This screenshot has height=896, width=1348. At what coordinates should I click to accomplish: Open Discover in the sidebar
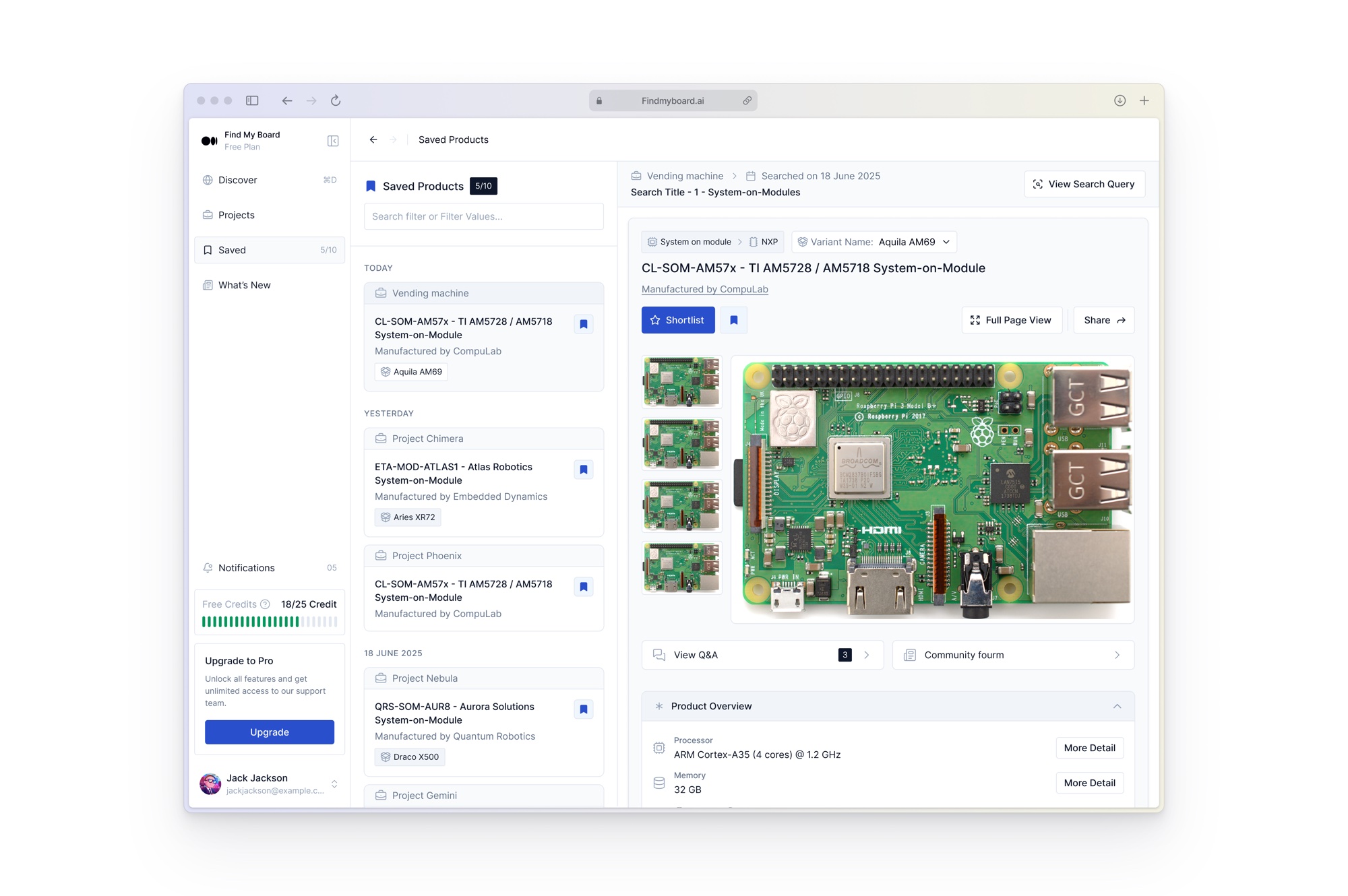[x=270, y=180]
